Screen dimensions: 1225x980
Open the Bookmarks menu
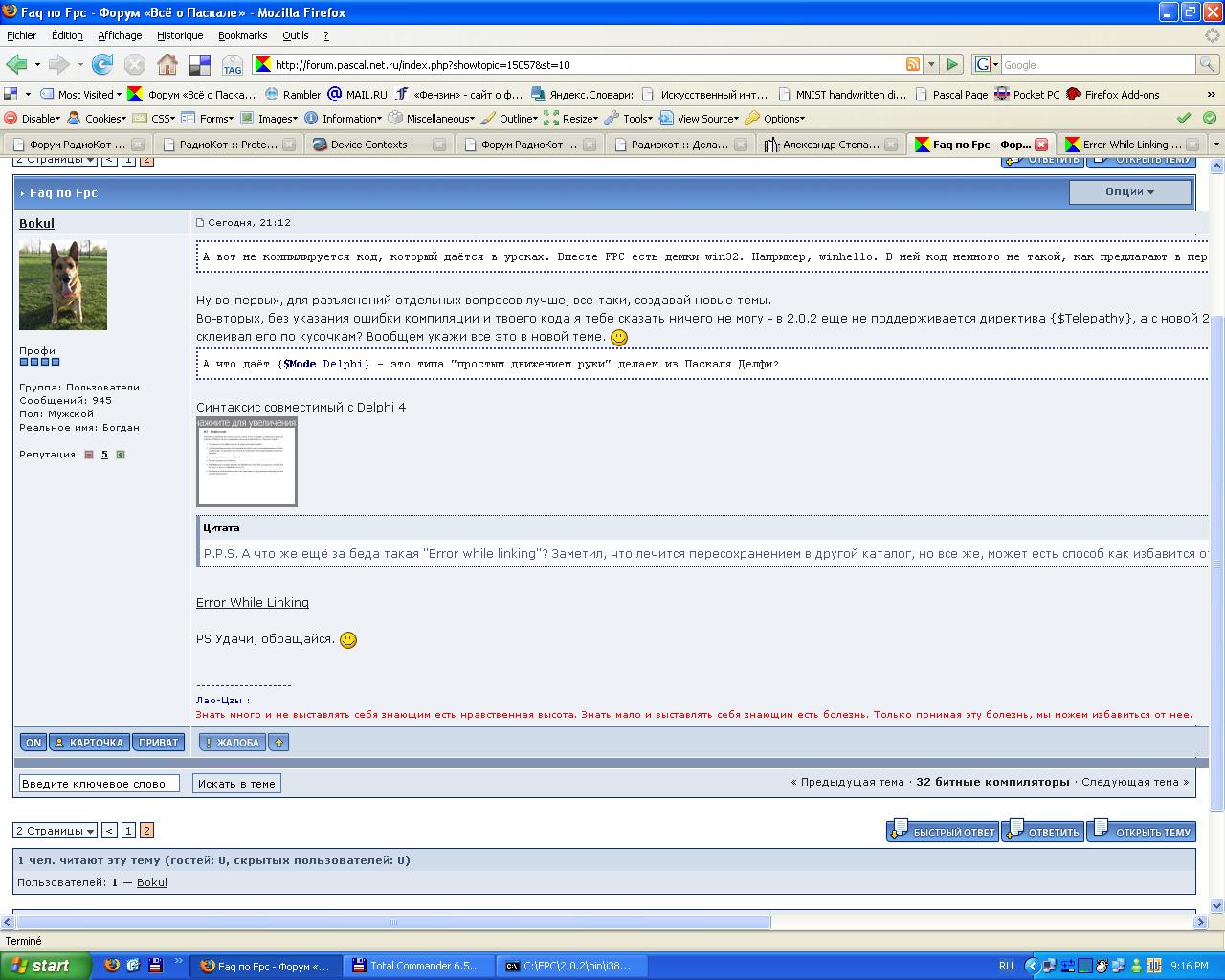(x=242, y=35)
